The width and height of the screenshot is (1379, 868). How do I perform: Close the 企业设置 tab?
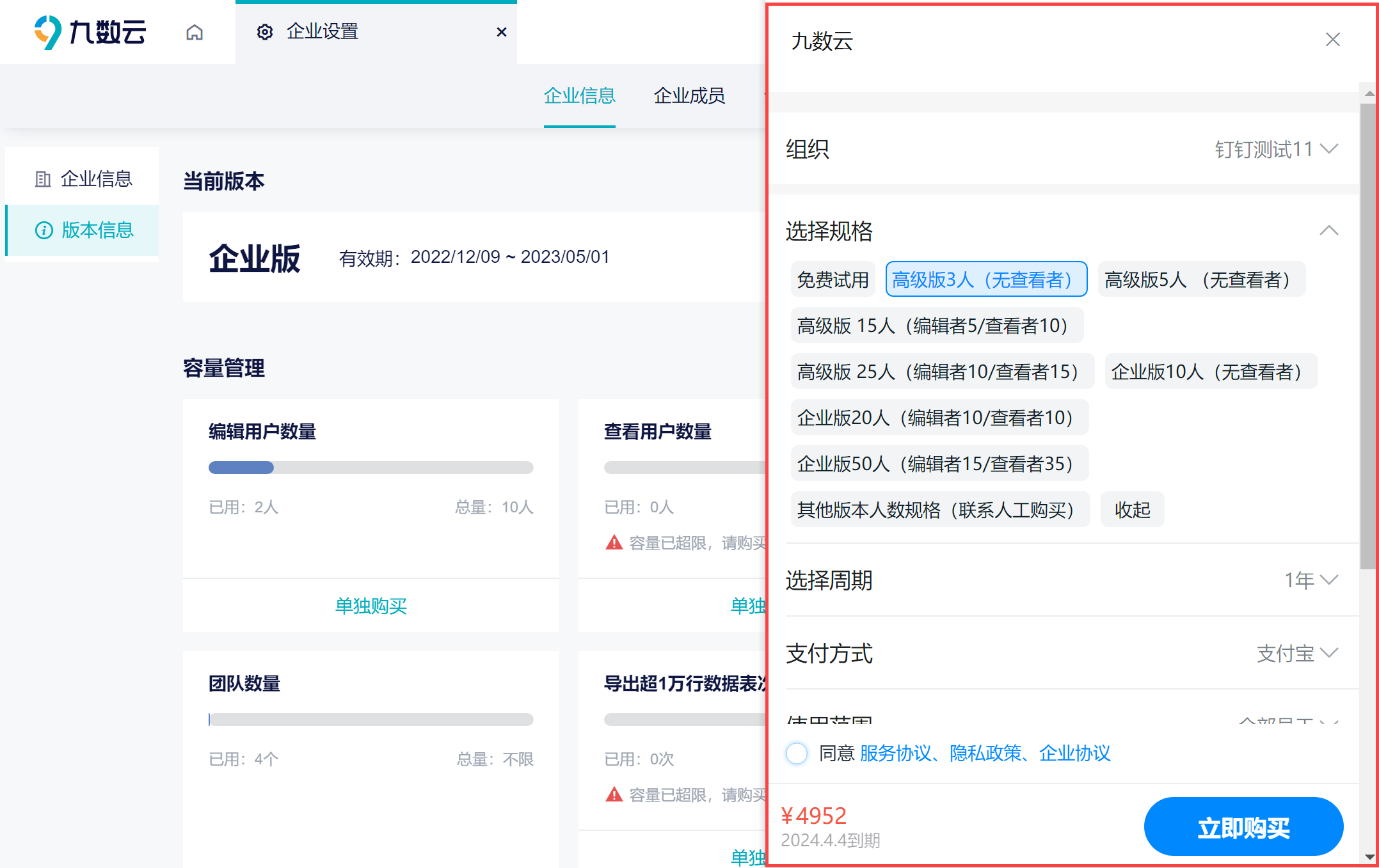tap(502, 32)
